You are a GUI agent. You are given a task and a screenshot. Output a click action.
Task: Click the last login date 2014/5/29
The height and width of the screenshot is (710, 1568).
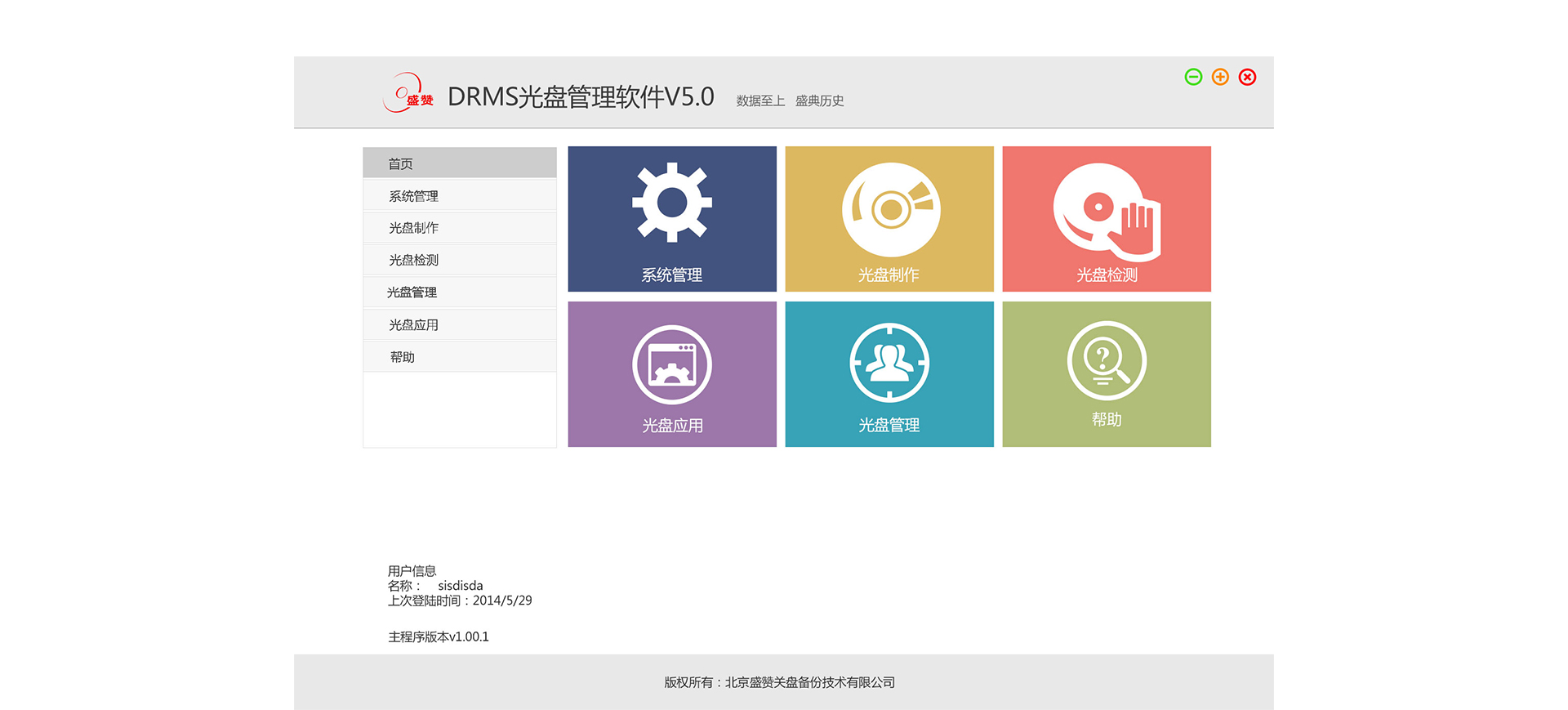click(x=502, y=600)
